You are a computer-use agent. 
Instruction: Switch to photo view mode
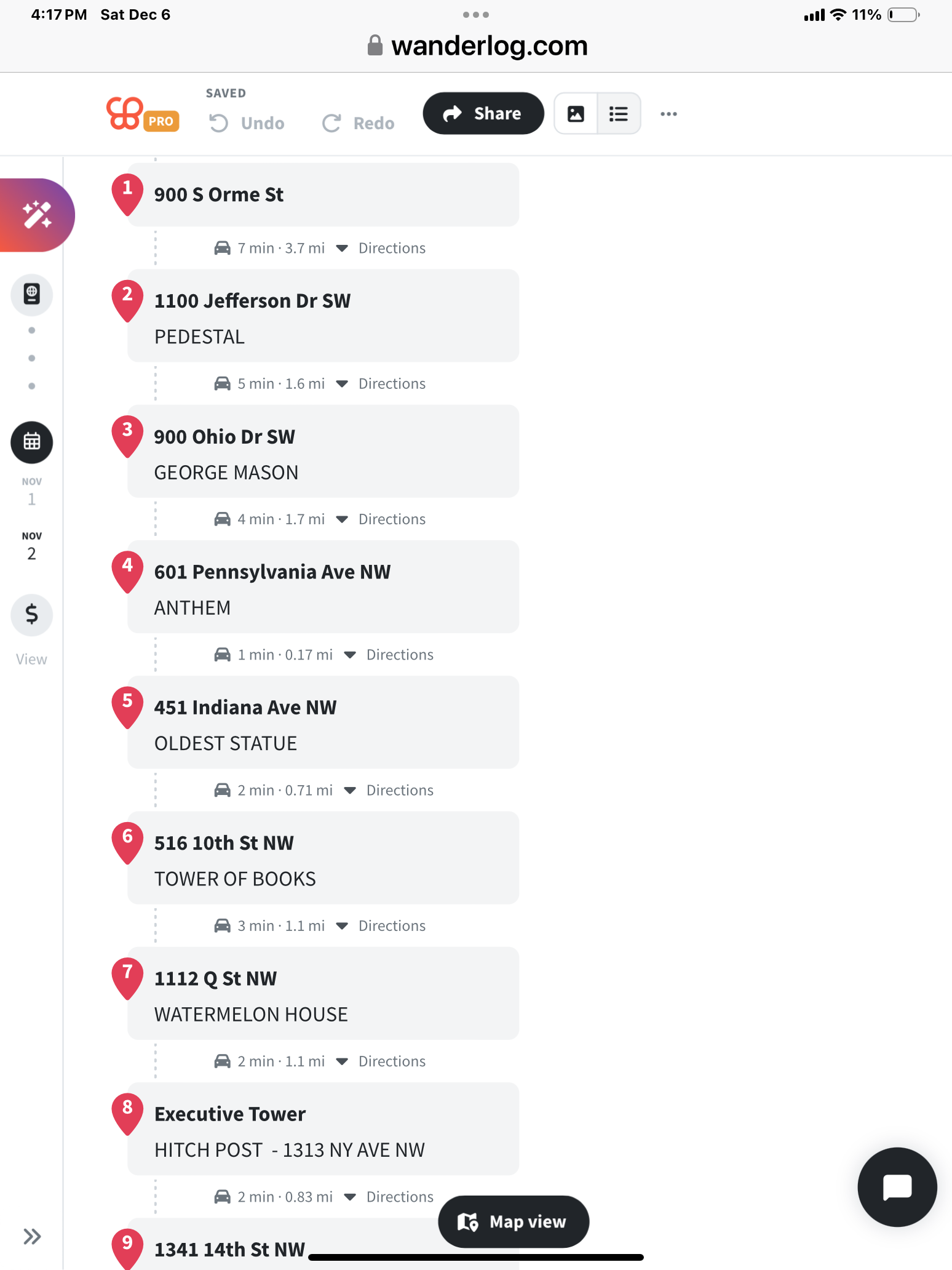pos(576,114)
